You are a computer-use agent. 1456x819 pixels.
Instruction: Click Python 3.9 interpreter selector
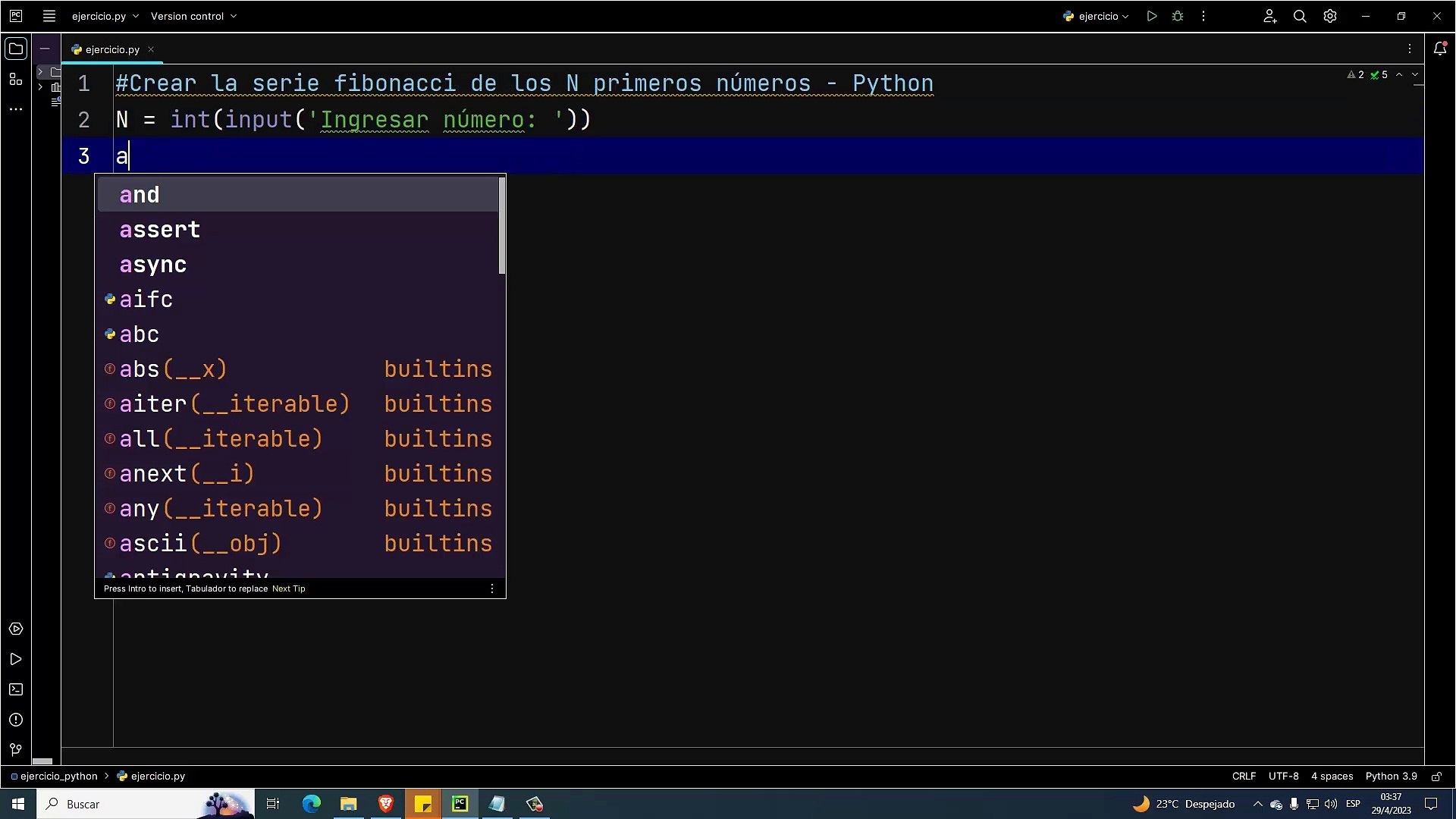pos(1391,776)
